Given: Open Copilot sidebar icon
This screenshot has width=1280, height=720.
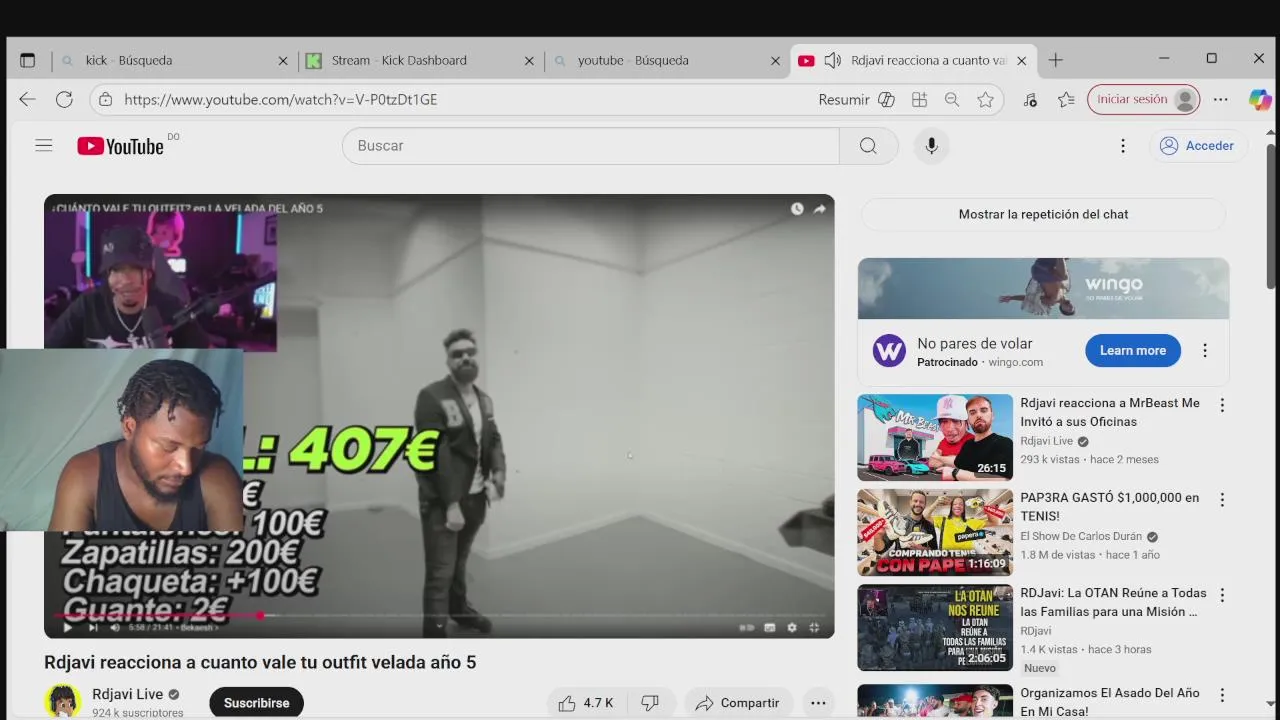Looking at the screenshot, I should point(1259,100).
